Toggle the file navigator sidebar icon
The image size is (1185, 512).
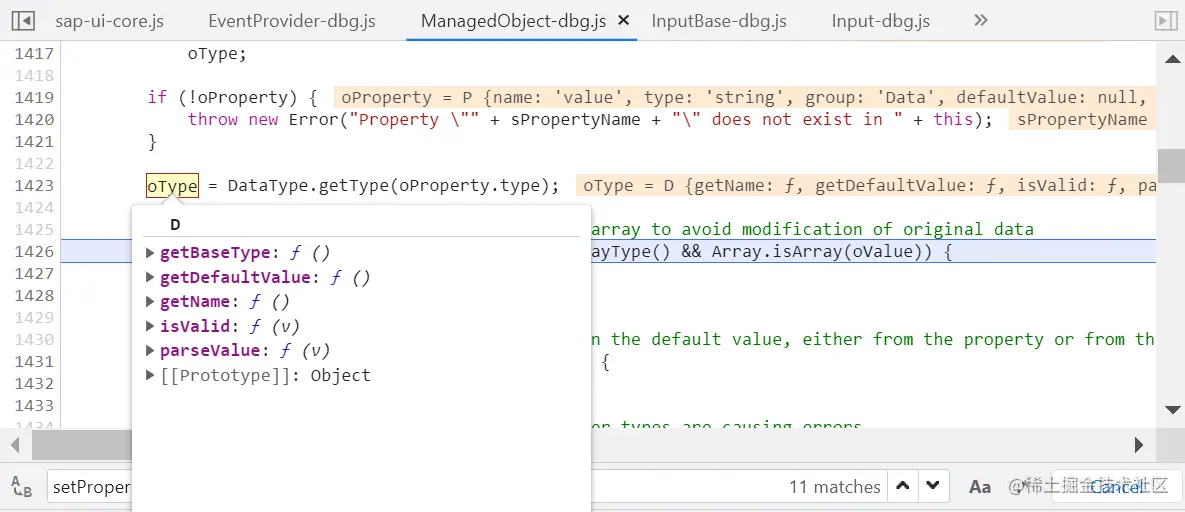tap(23, 20)
